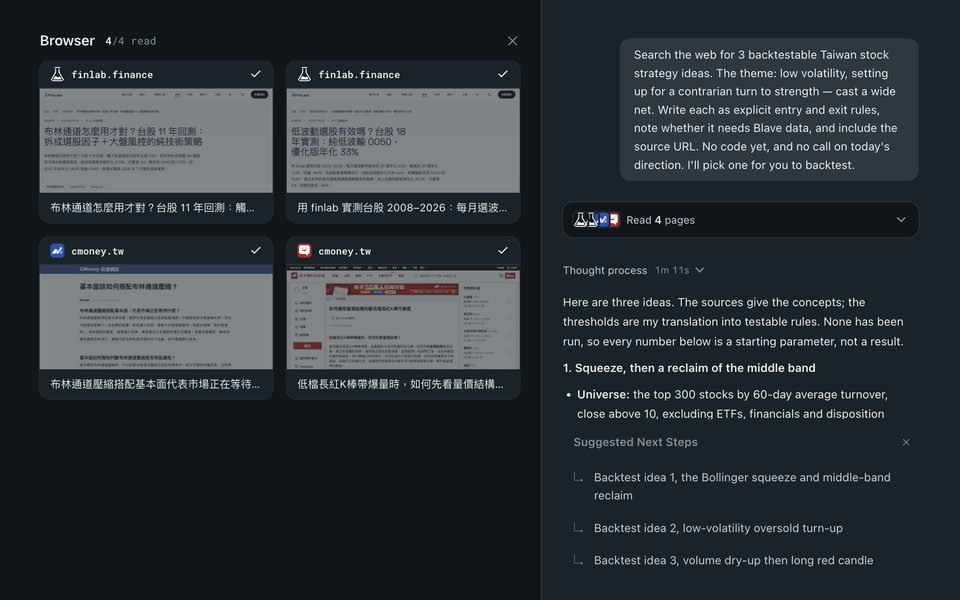Choose suggestion Backtest idea 2, low-volatility oversold turn-up
Image resolution: width=960 pixels, height=600 pixels.
[718, 528]
